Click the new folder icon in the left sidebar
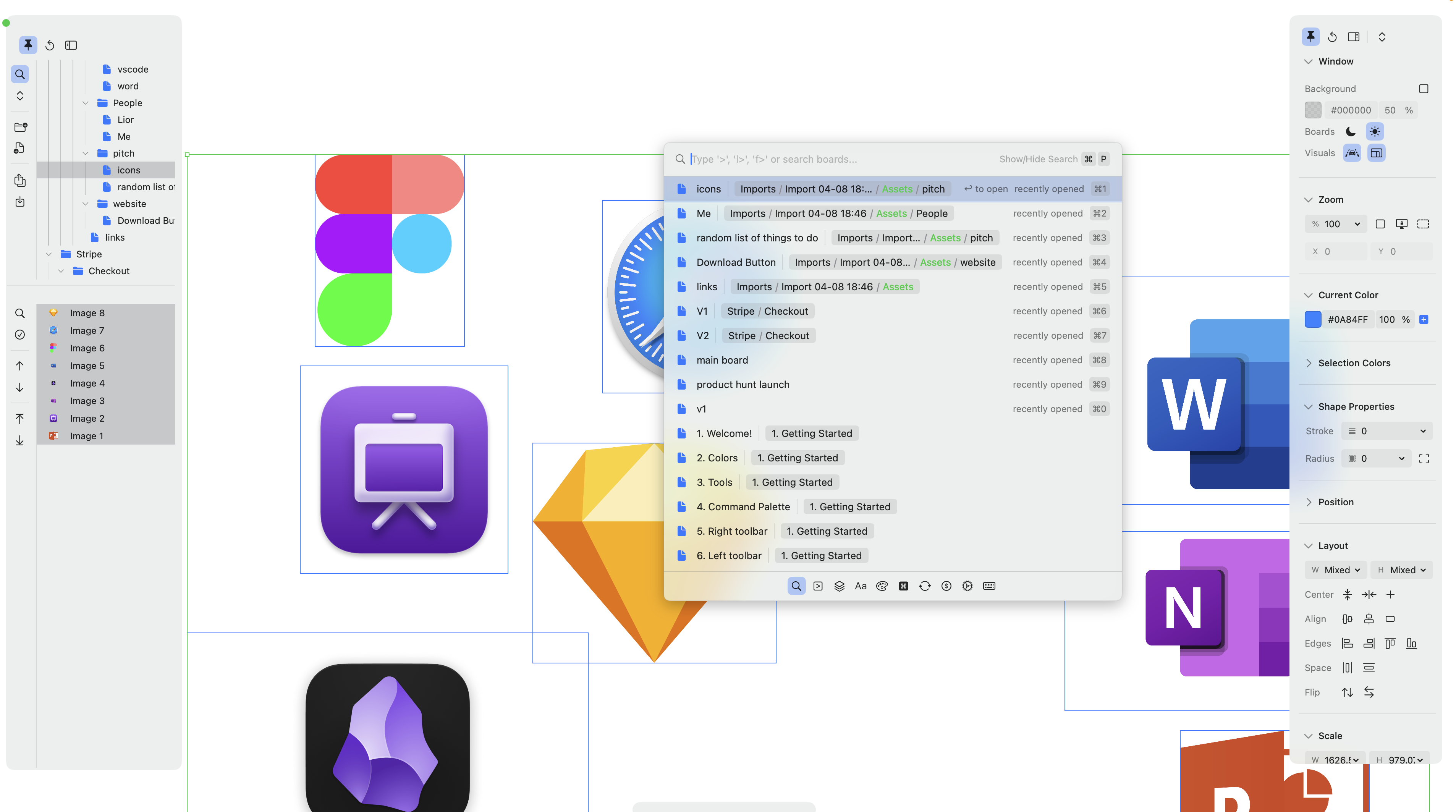Viewport: 1456px width, 812px height. [x=20, y=127]
